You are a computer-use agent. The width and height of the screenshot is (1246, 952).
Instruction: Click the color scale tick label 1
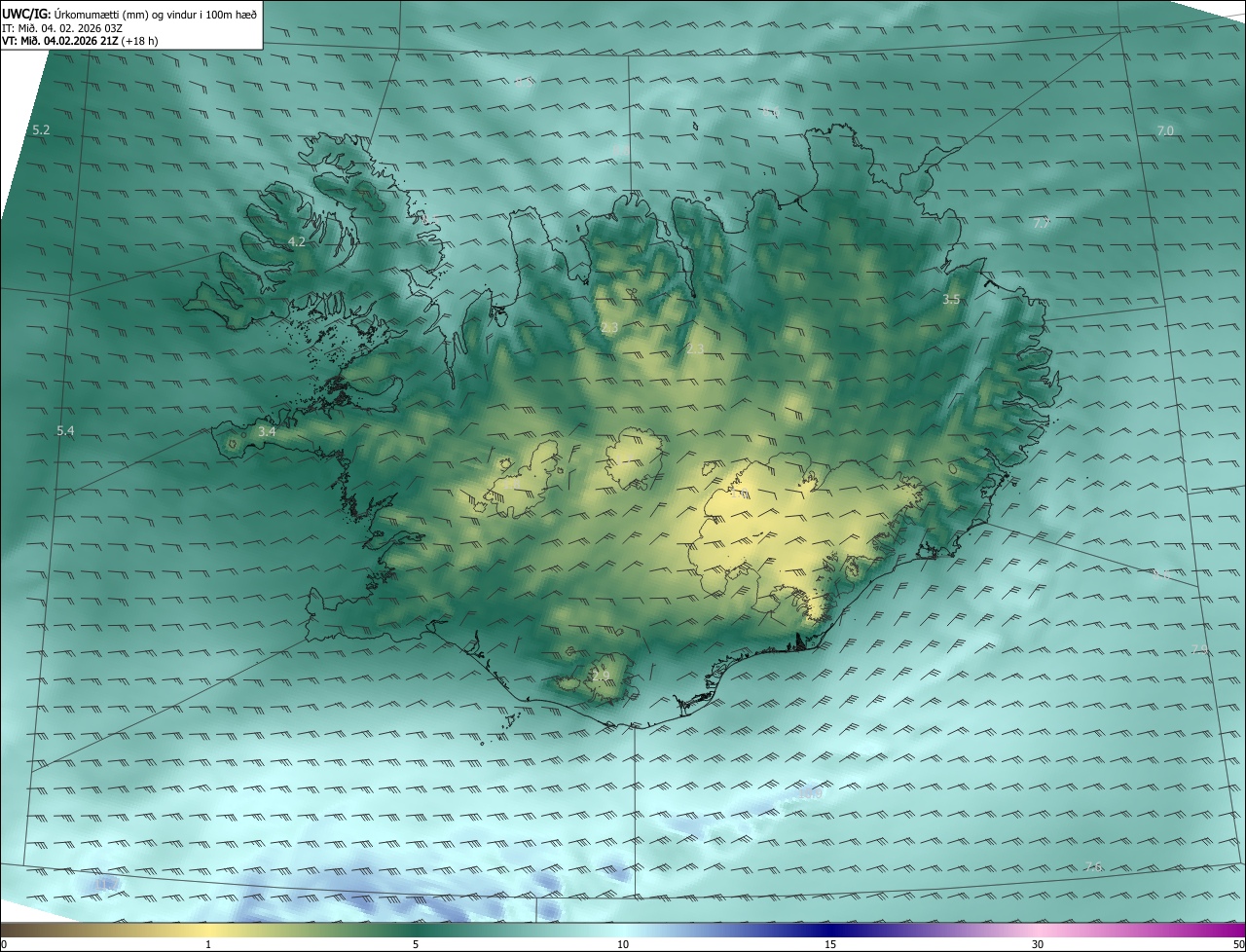point(208,944)
